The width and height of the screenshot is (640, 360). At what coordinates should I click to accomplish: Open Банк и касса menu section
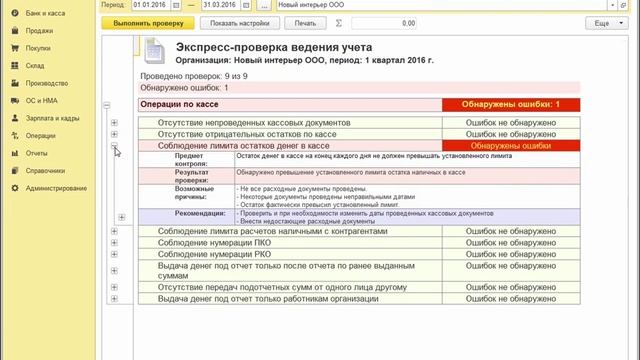pyautogui.click(x=45, y=13)
